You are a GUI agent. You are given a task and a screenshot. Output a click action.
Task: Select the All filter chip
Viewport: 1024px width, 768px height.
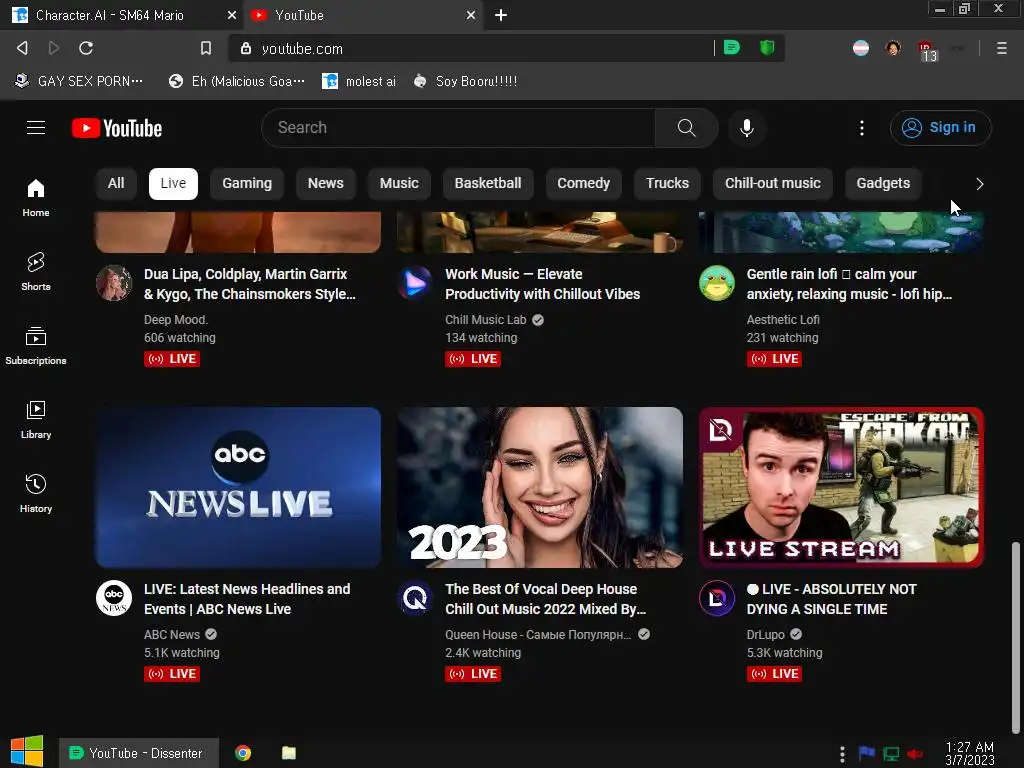tap(116, 184)
